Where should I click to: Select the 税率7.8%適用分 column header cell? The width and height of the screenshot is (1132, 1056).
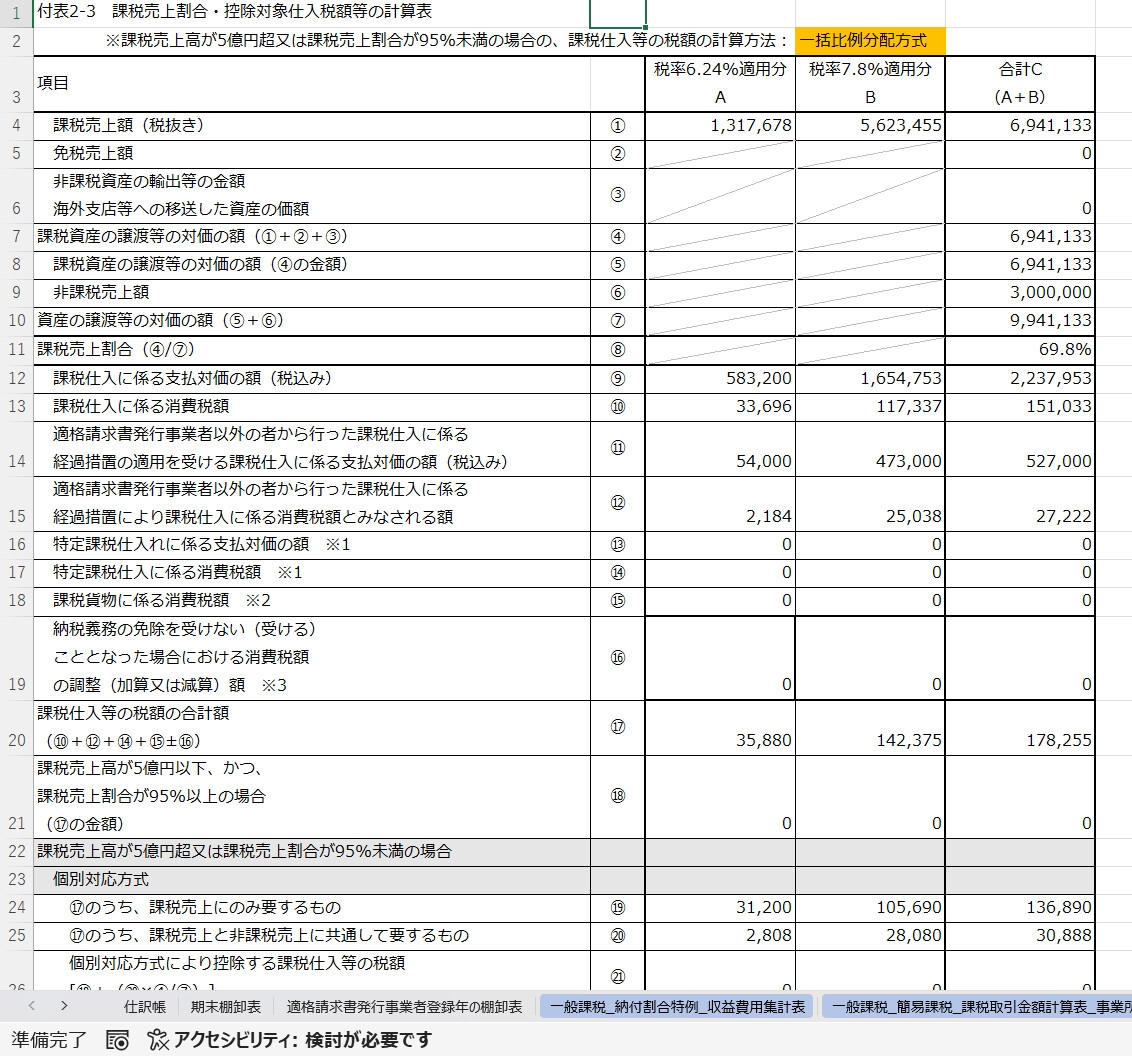(870, 84)
